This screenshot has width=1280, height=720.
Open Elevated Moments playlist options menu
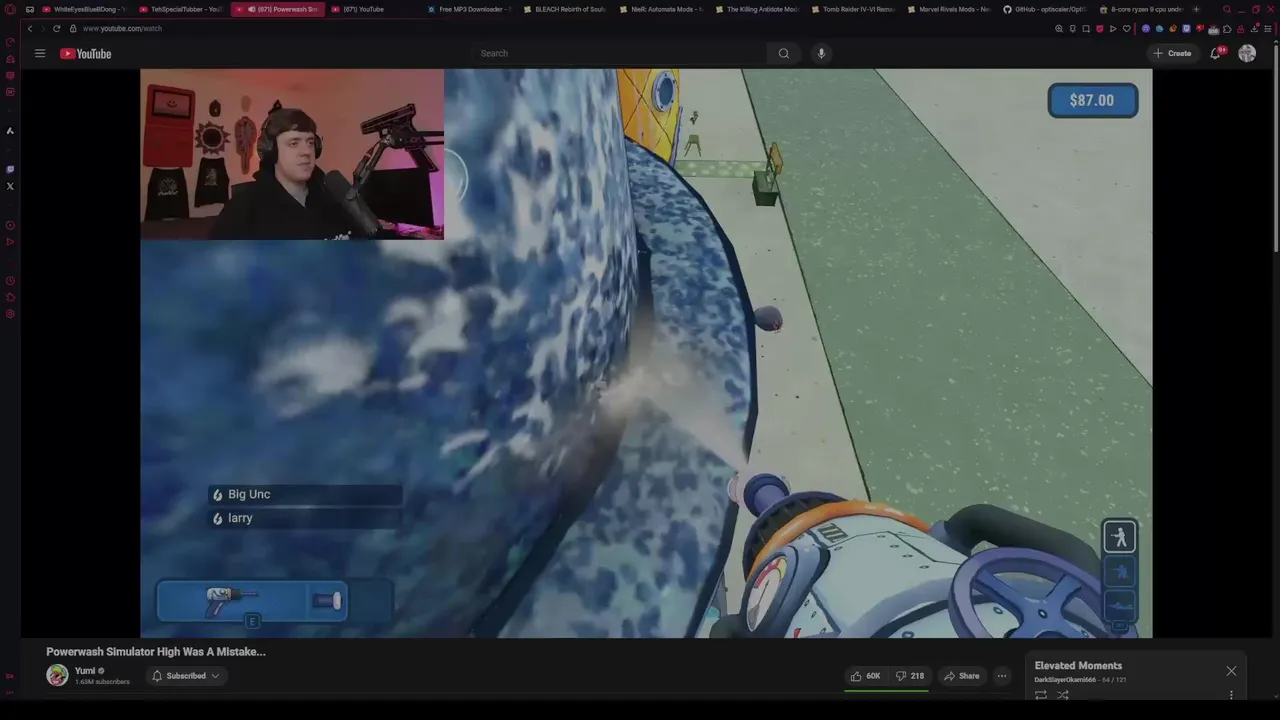click(x=1231, y=694)
